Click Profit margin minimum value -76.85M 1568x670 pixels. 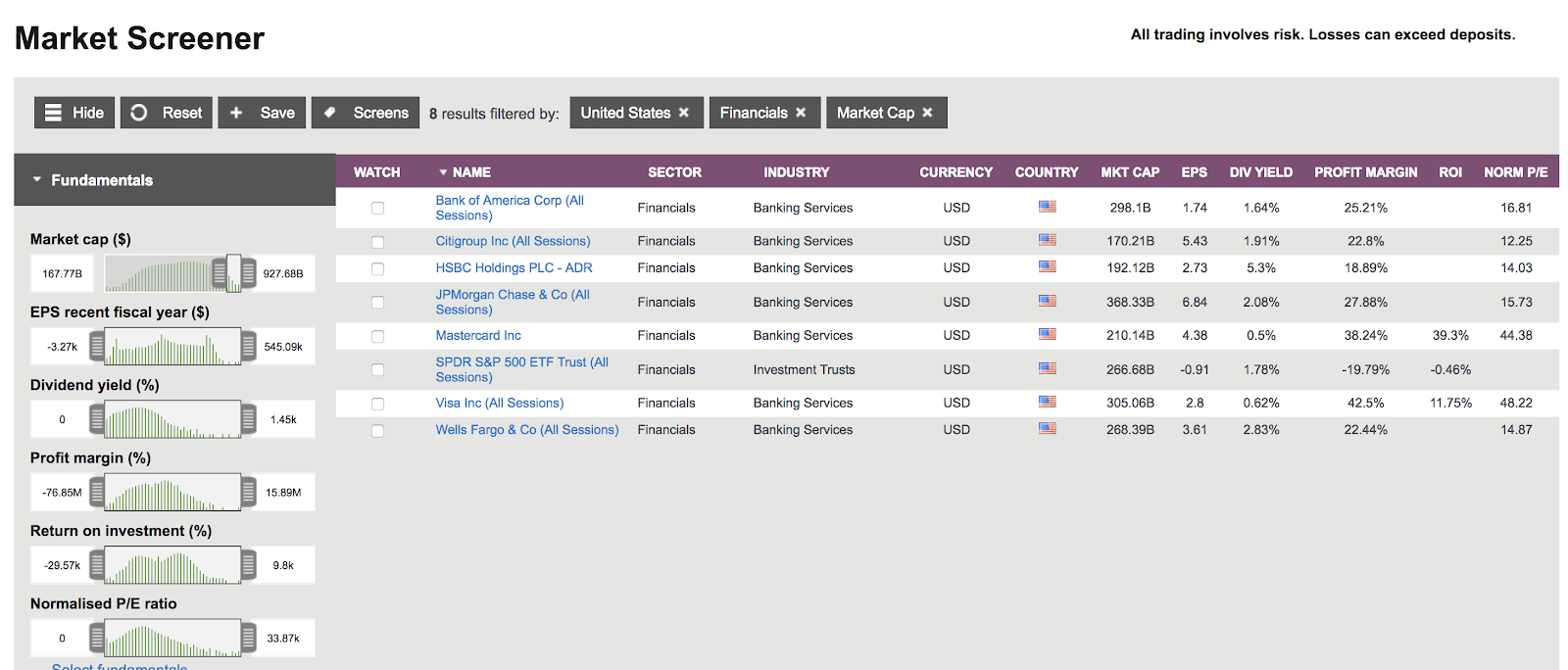pyautogui.click(x=62, y=492)
